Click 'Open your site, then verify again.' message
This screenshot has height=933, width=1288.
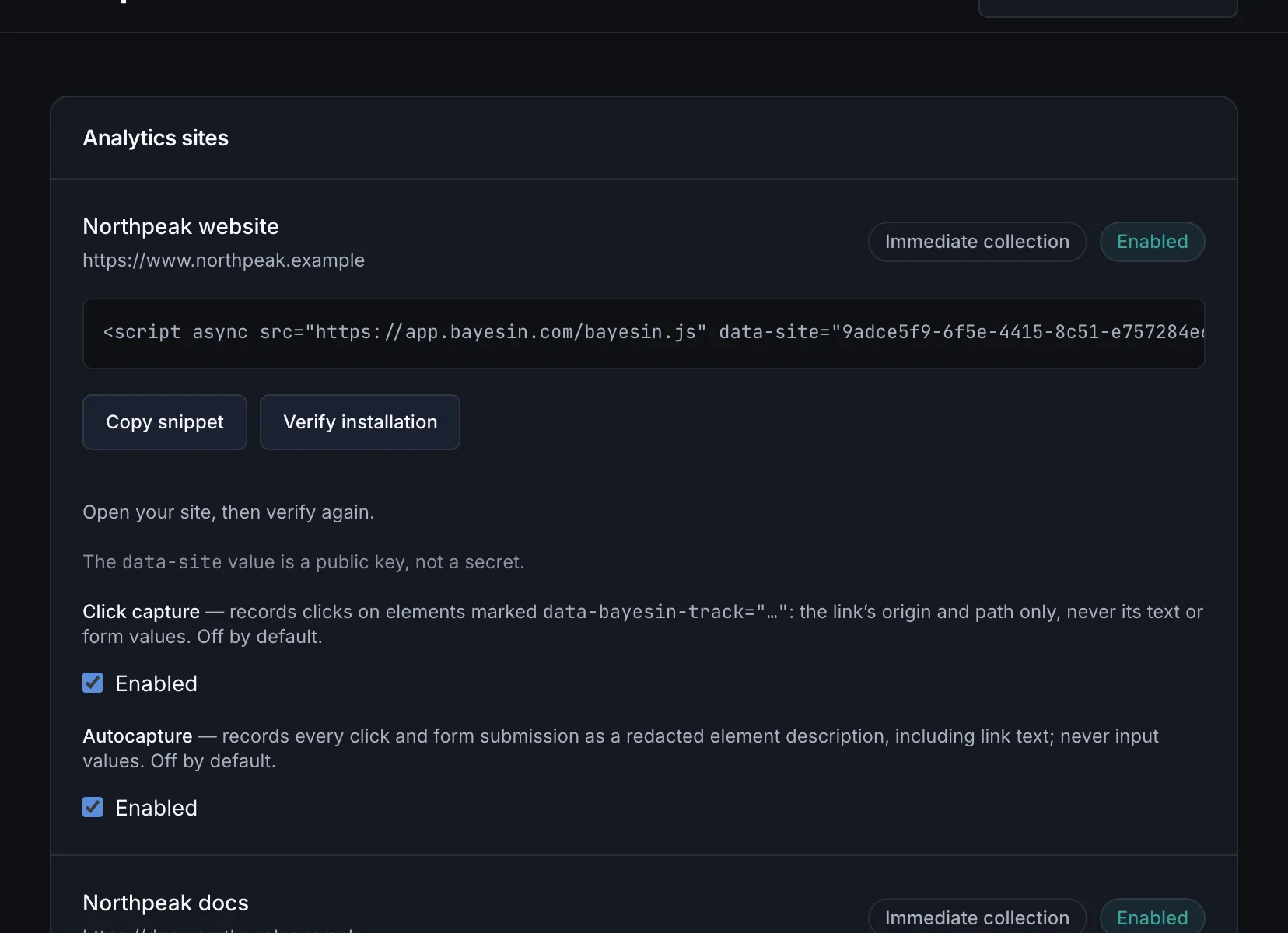tap(229, 512)
